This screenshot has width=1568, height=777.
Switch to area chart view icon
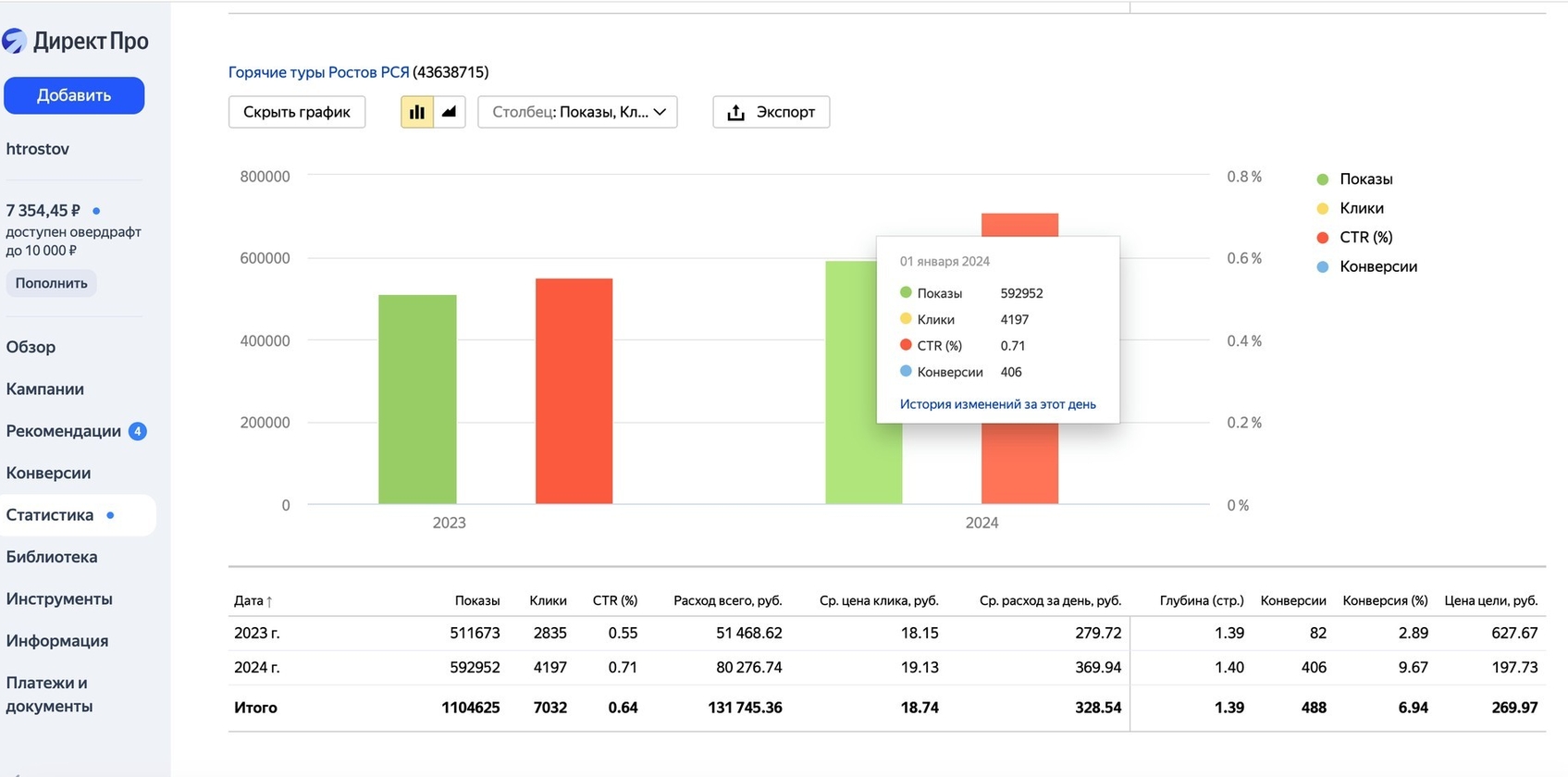[449, 112]
